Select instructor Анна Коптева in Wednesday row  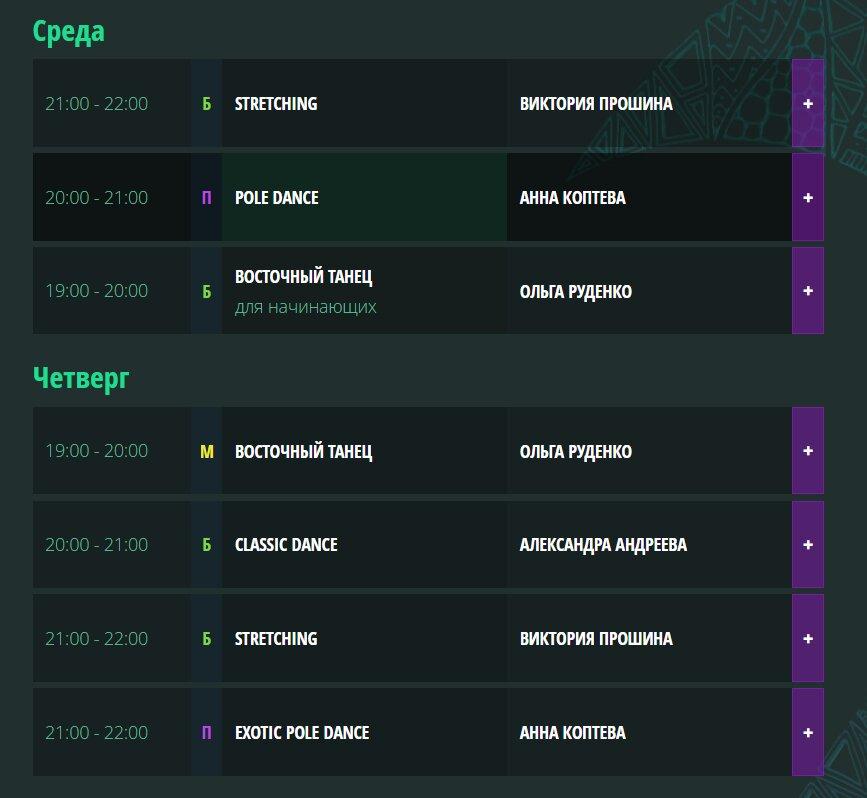point(572,198)
